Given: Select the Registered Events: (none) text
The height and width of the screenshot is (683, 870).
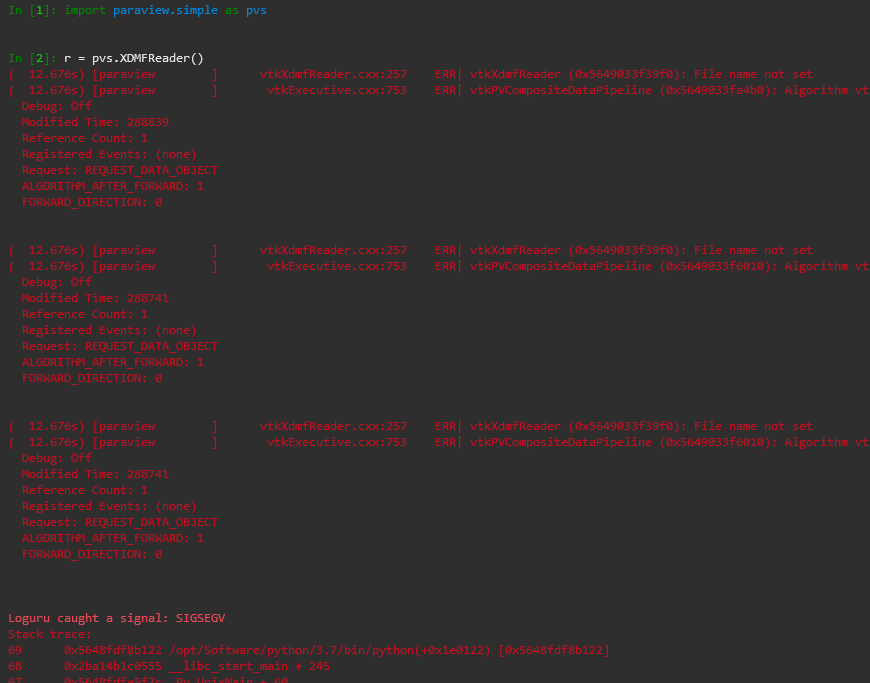Looking at the screenshot, I should [x=110, y=153].
